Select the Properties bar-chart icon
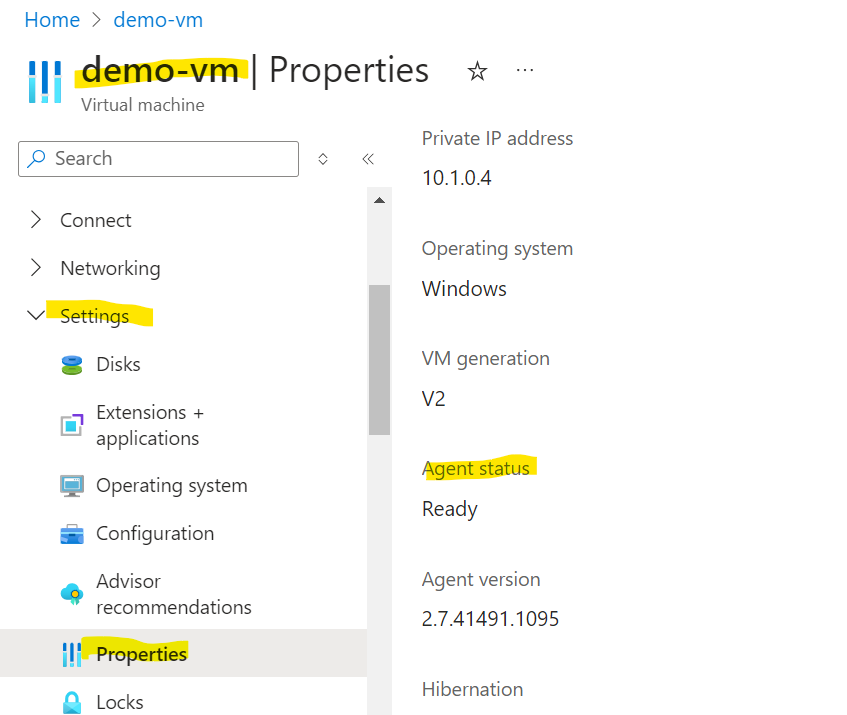 [x=70, y=653]
